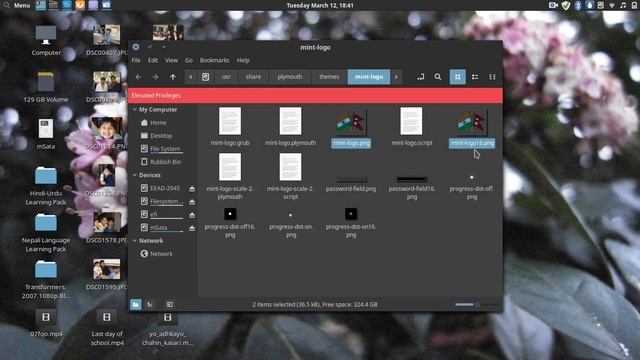Show Places in the sidebar
Image resolution: width=640 pixels, height=360 pixels.
point(136,304)
